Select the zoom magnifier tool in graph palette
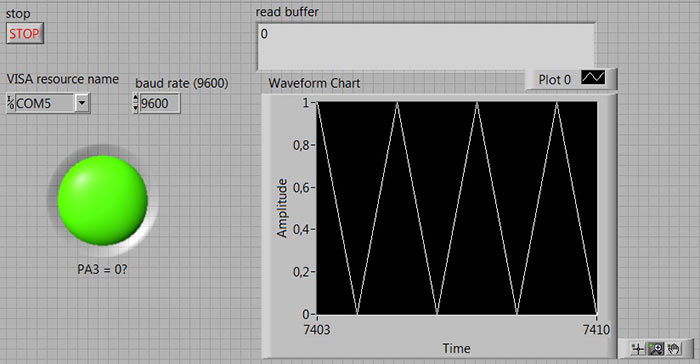Viewport: 700px width, 364px height. click(656, 349)
